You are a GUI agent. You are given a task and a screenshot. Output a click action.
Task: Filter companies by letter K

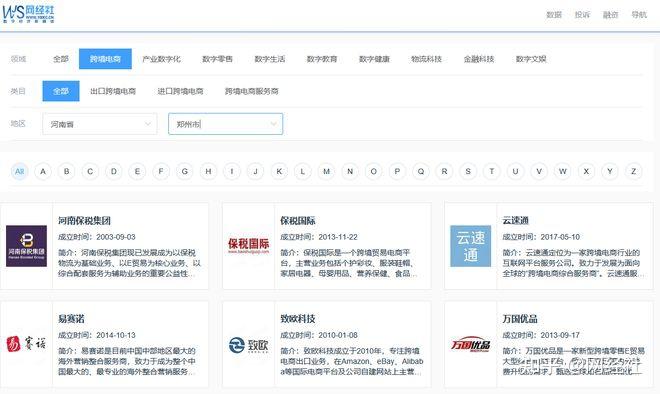pyautogui.click(x=279, y=171)
